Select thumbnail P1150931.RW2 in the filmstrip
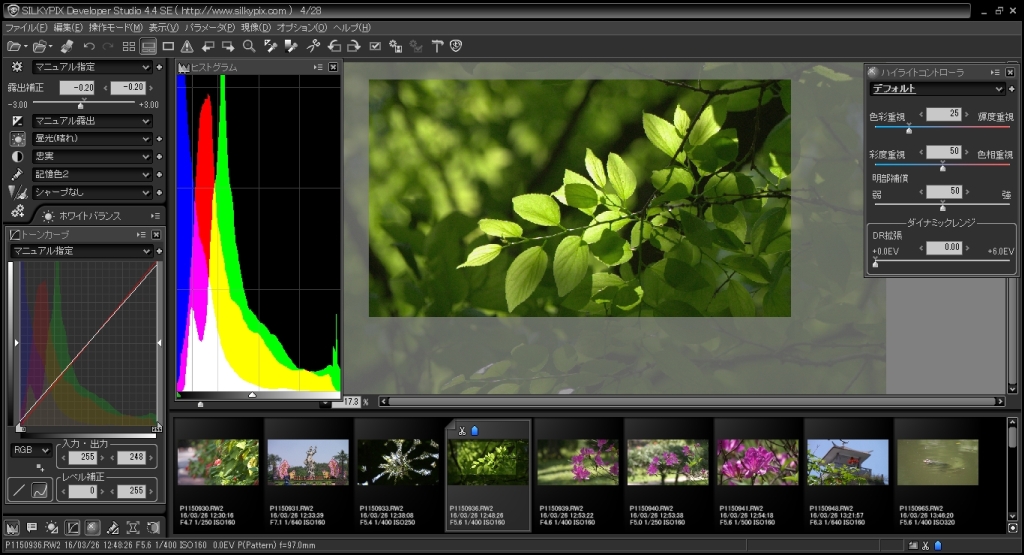1024x555 pixels. tap(308, 462)
